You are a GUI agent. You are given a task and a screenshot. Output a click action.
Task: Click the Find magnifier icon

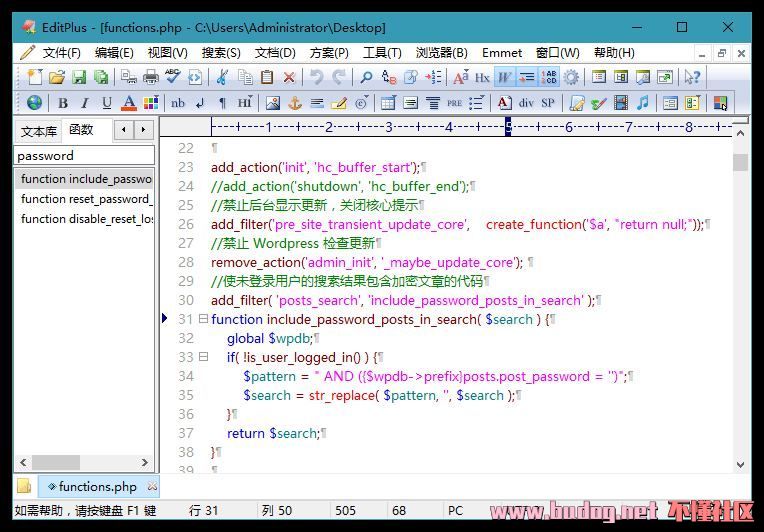pyautogui.click(x=366, y=77)
